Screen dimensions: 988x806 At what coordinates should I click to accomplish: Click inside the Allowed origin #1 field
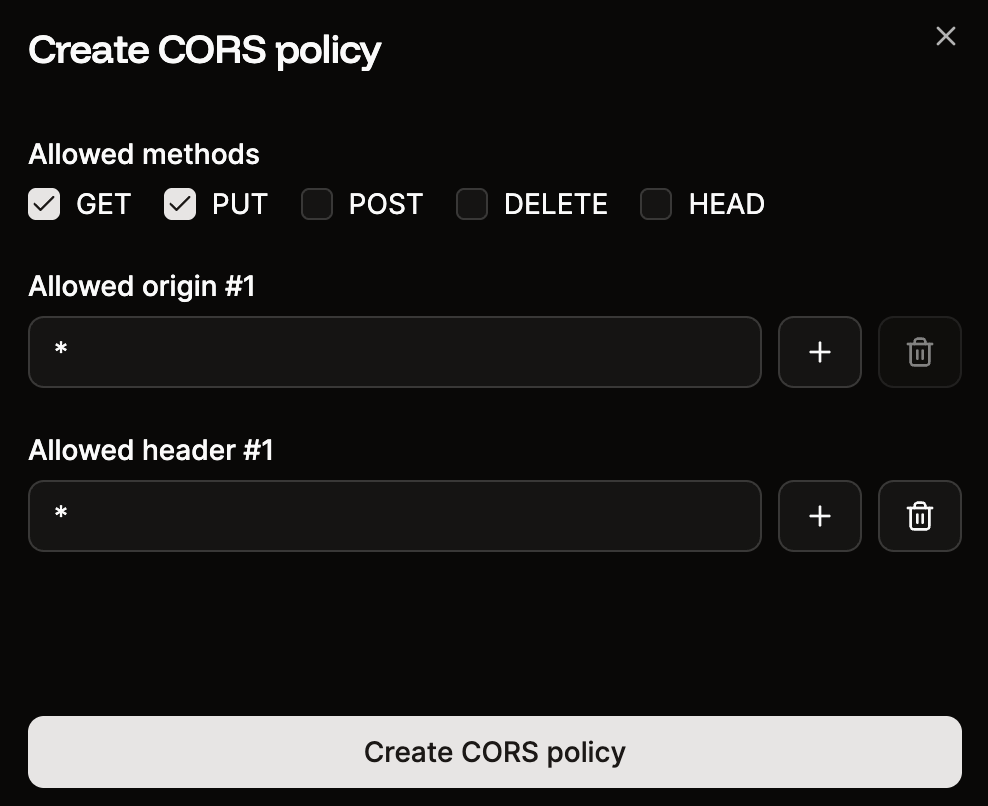point(395,352)
